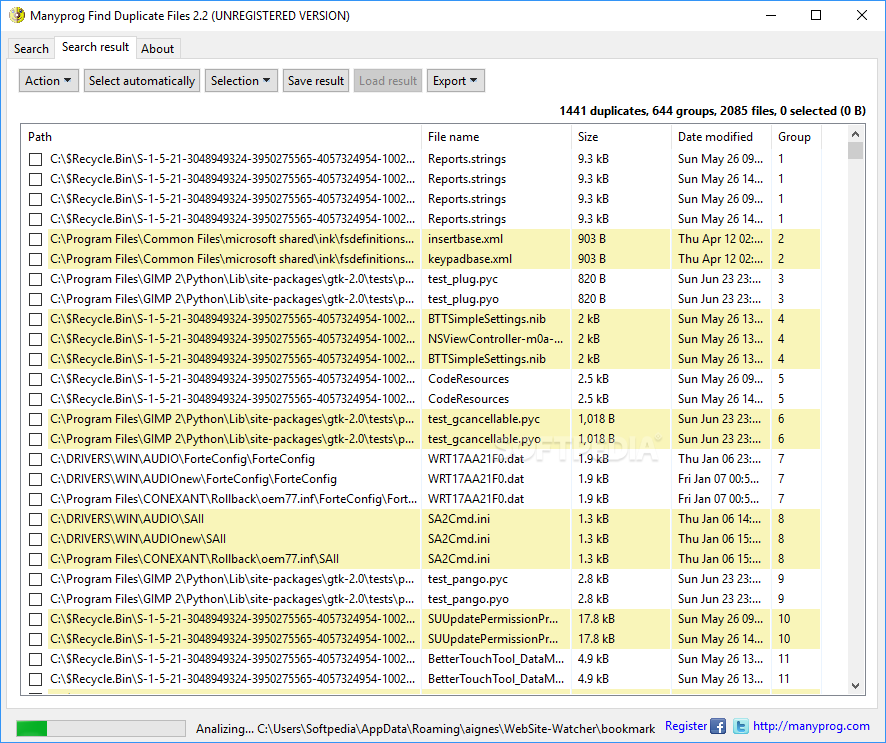This screenshot has height=743, width=886.
Task: Click Fri Jan 07 date of AUDIOnew WRT17AA21F0.dat
Action: 718,479
